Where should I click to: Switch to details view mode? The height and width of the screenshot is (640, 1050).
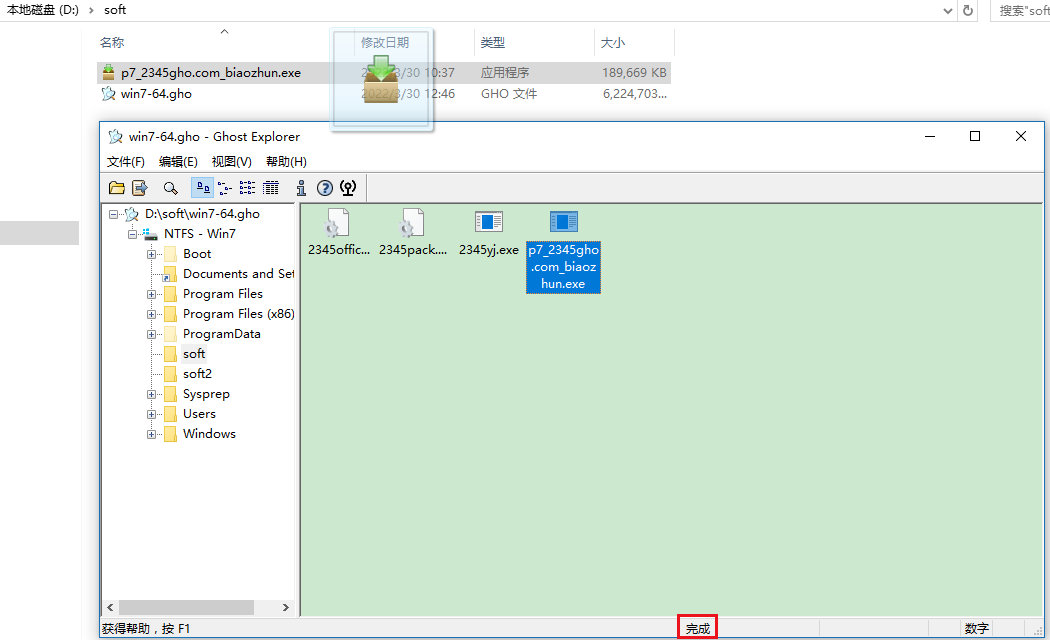click(271, 187)
